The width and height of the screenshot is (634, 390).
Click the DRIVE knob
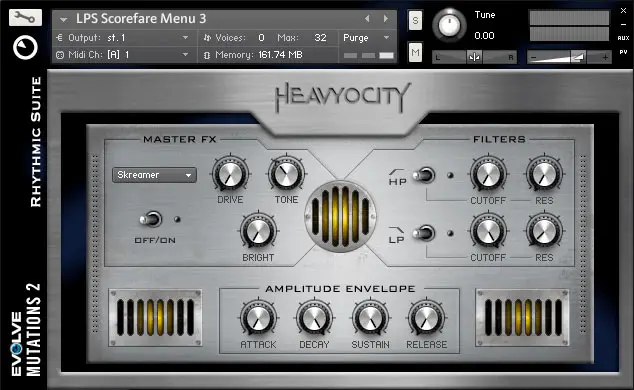coord(230,174)
